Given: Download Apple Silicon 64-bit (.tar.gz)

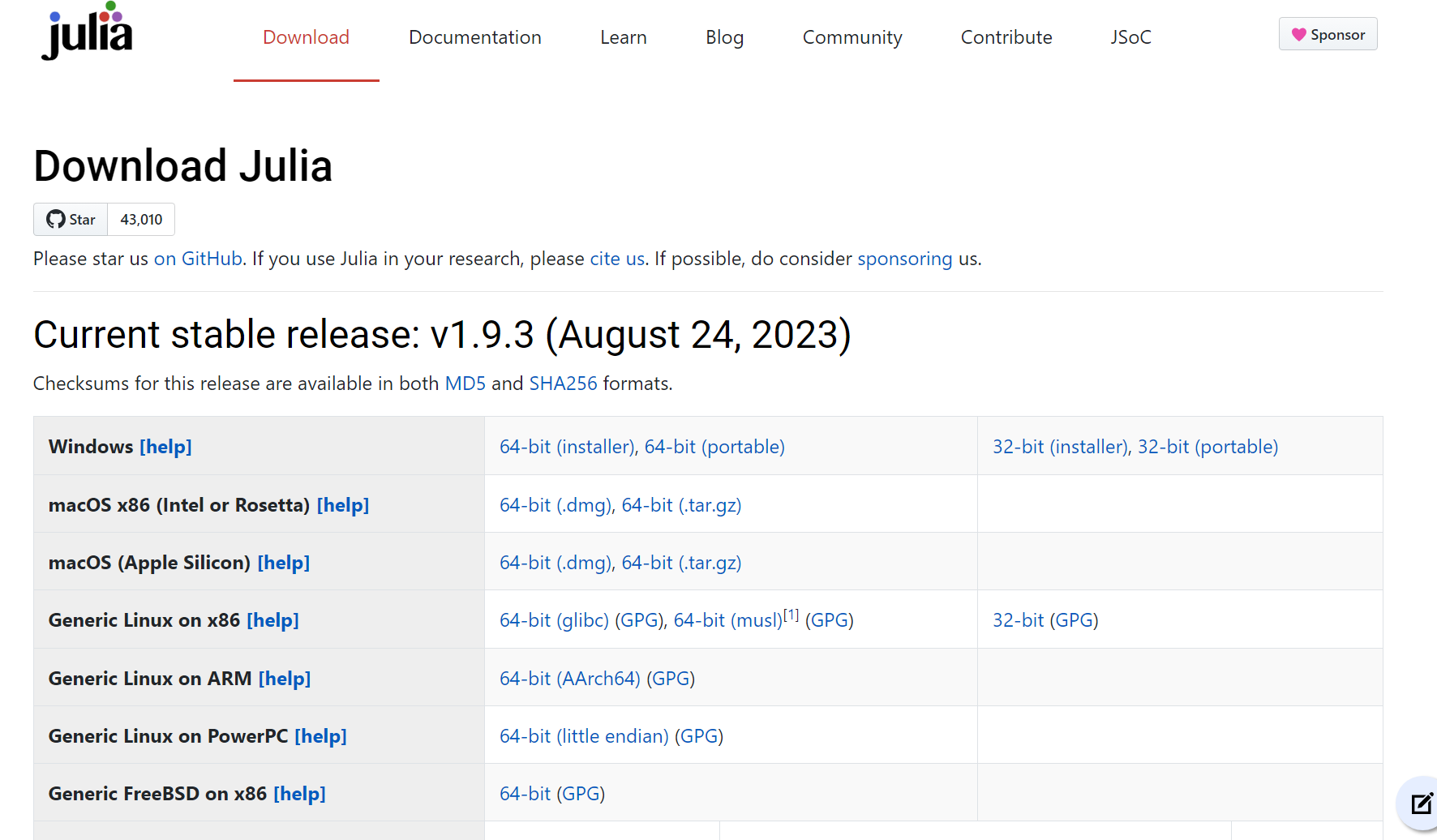Looking at the screenshot, I should tap(681, 563).
